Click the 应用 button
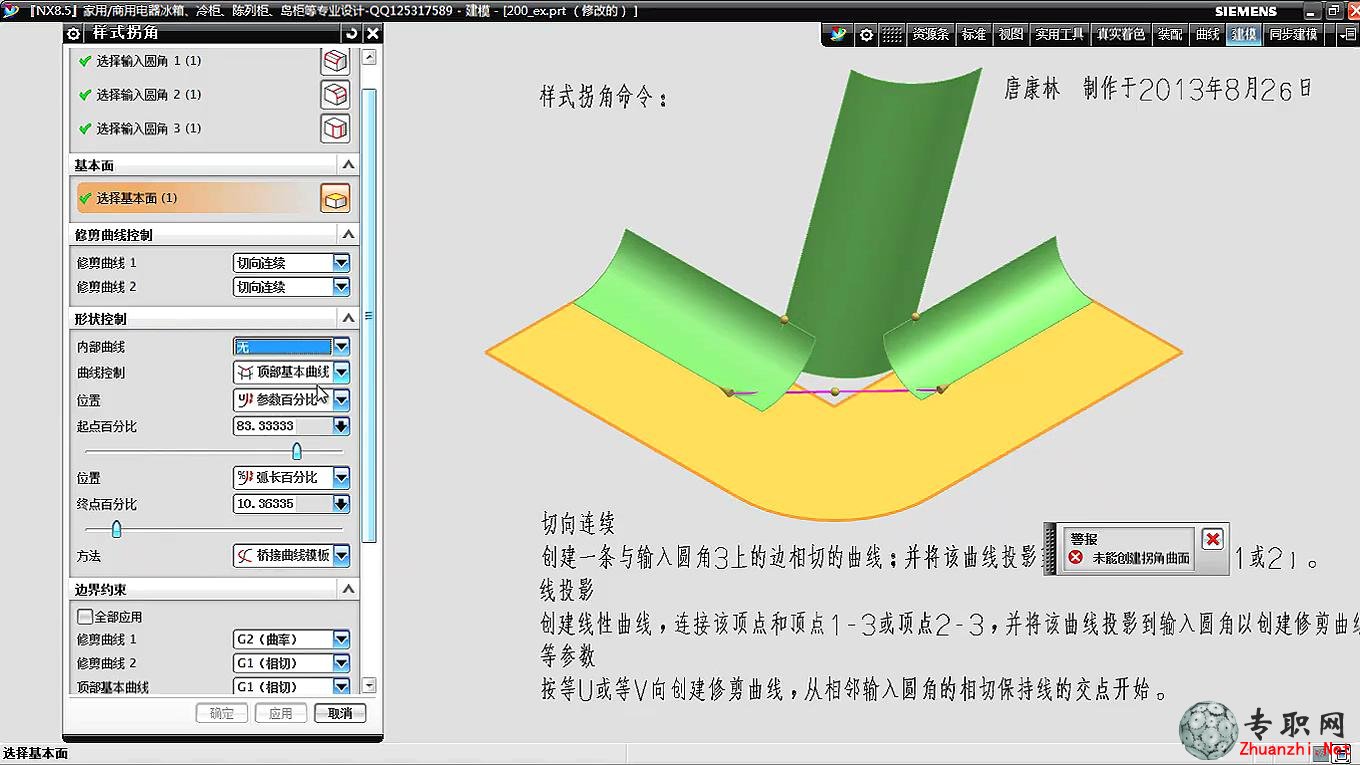The width and height of the screenshot is (1360, 765). (x=281, y=713)
